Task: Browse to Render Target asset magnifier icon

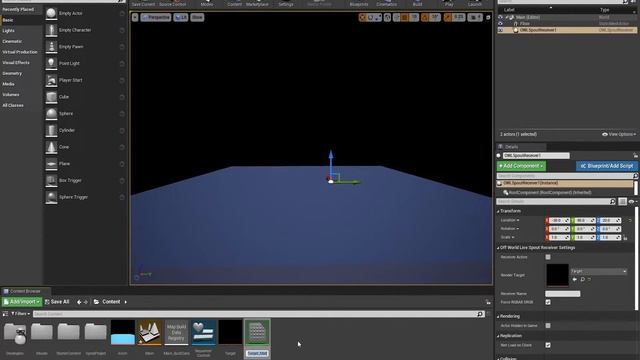Action: (582, 280)
